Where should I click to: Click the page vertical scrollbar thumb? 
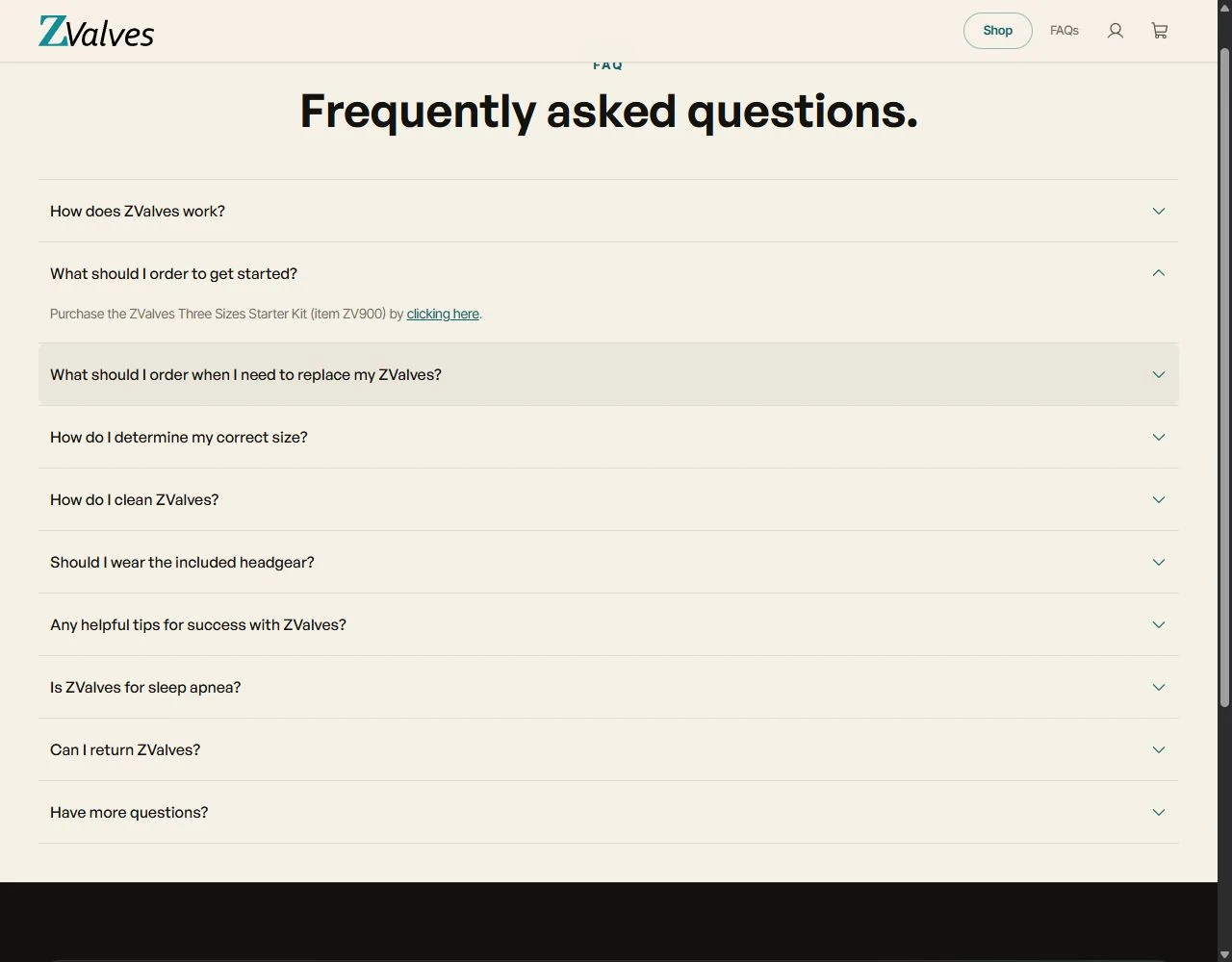pos(1224,375)
